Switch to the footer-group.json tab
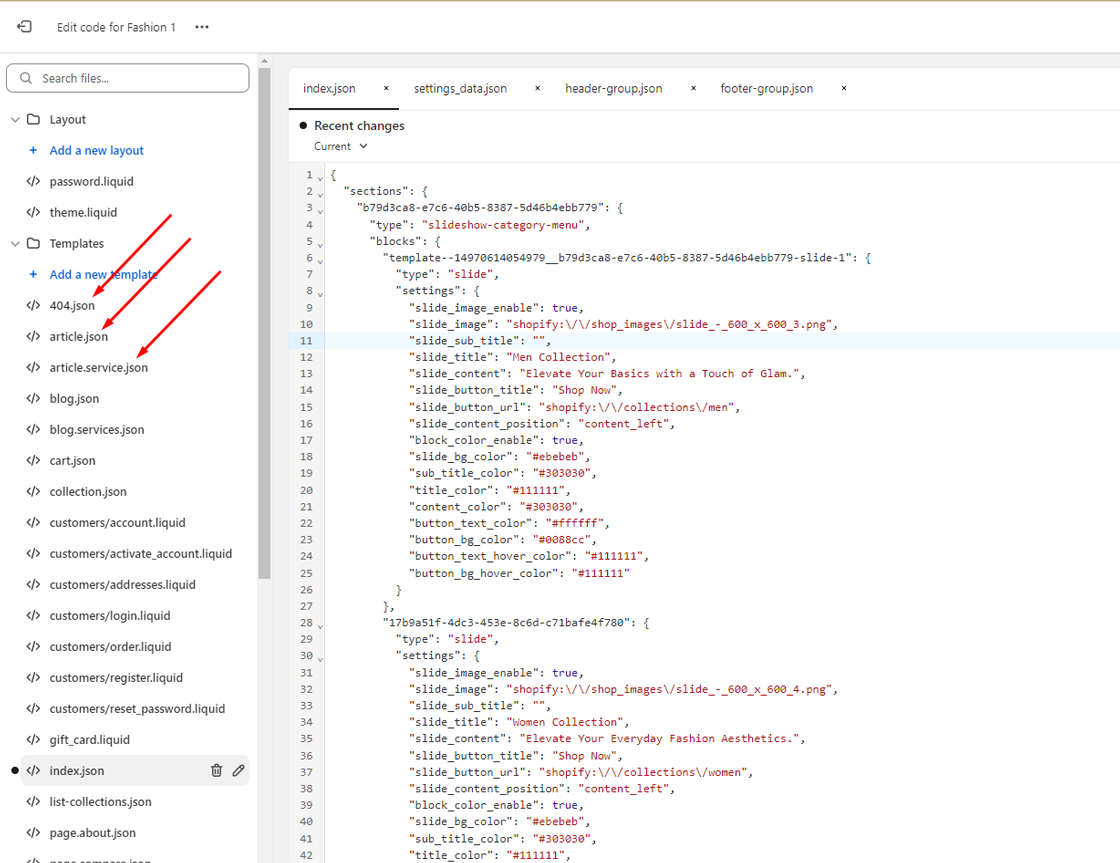The image size is (1120, 863). pos(766,89)
